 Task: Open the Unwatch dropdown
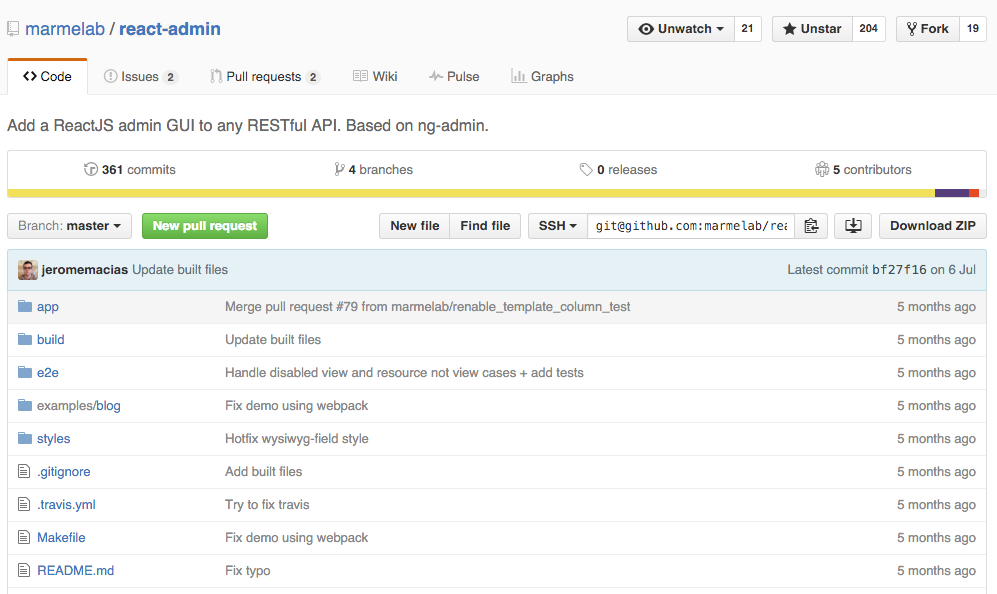click(680, 29)
